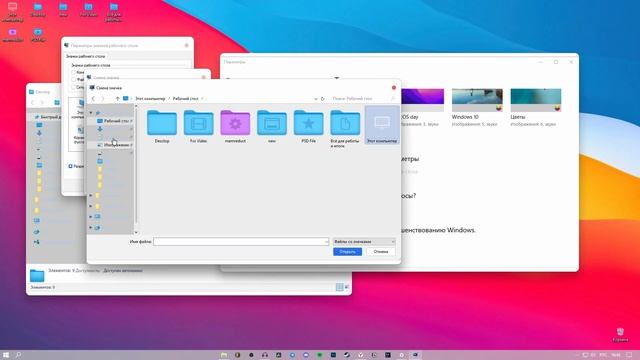Click the sidebar scrollbar down arrow
The image size is (640, 360).
coord(136,233)
